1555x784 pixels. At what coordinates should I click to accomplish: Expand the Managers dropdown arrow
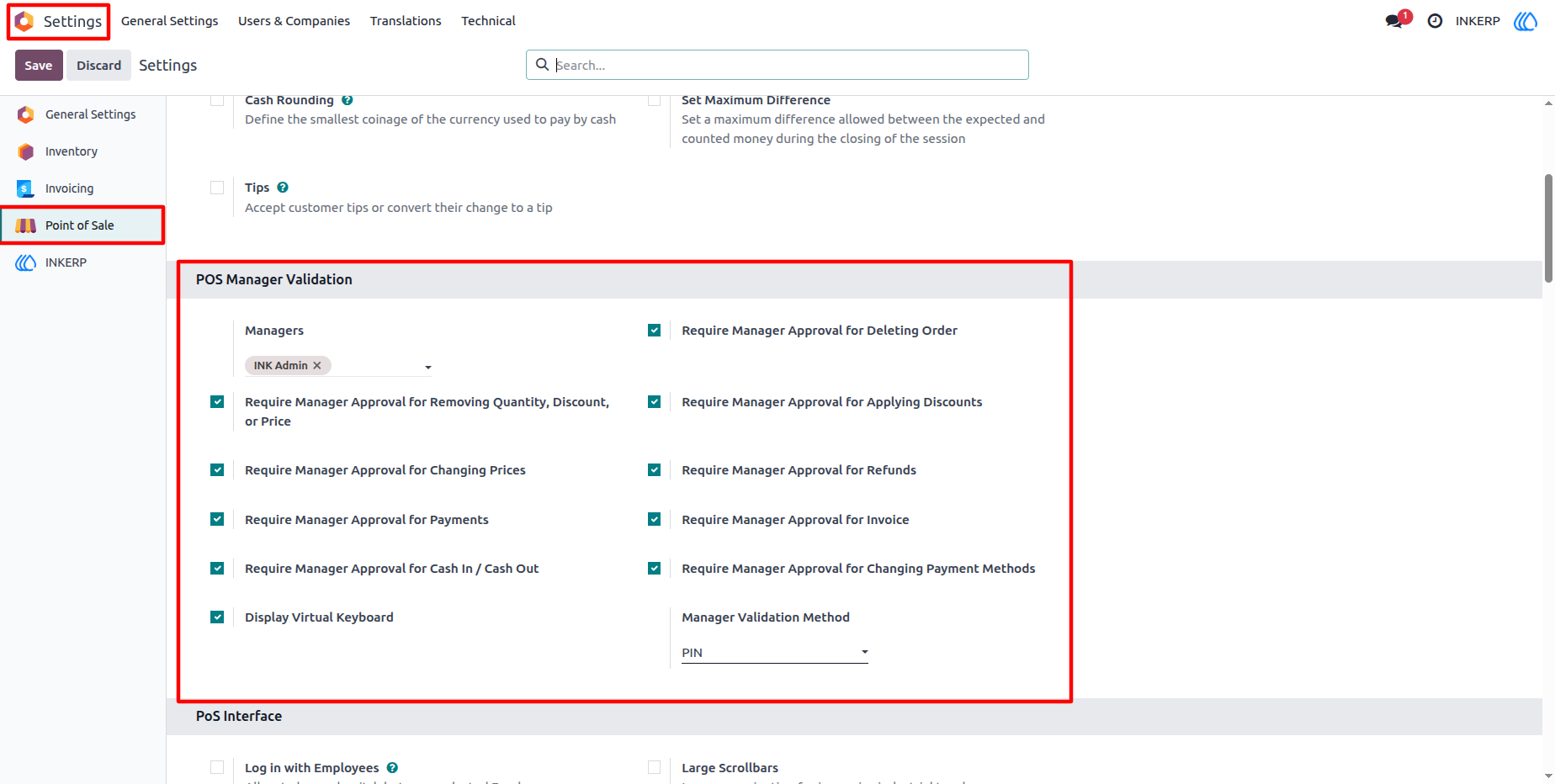(428, 367)
